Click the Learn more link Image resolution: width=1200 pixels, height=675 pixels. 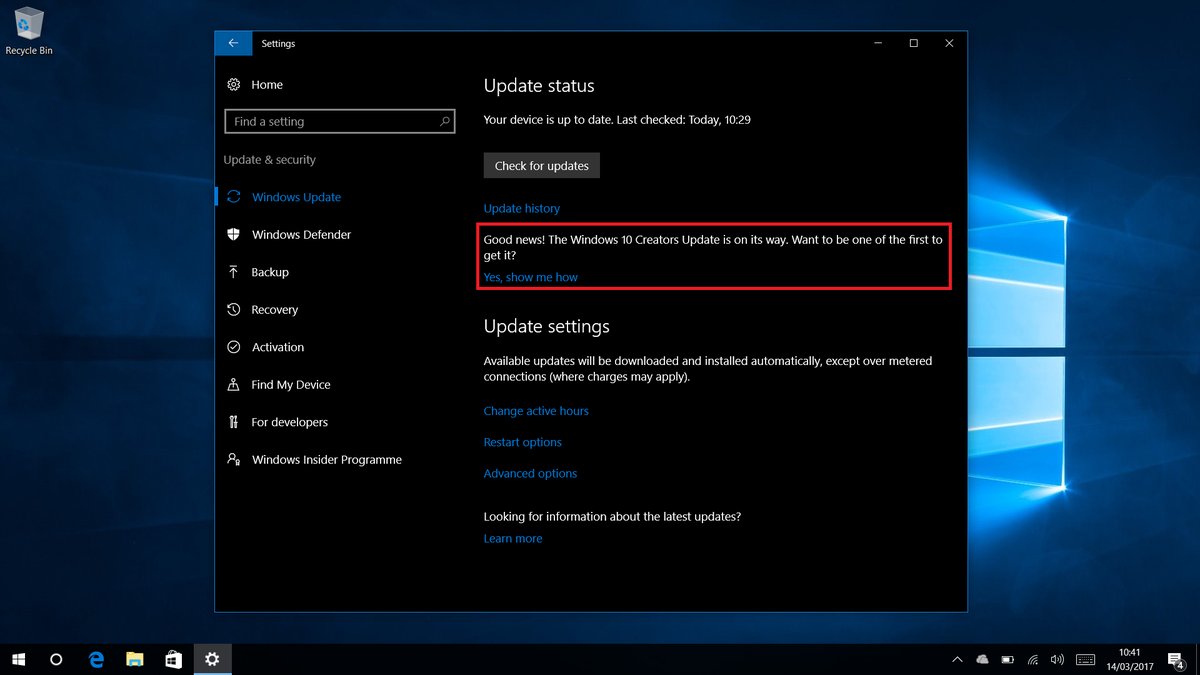tap(513, 538)
